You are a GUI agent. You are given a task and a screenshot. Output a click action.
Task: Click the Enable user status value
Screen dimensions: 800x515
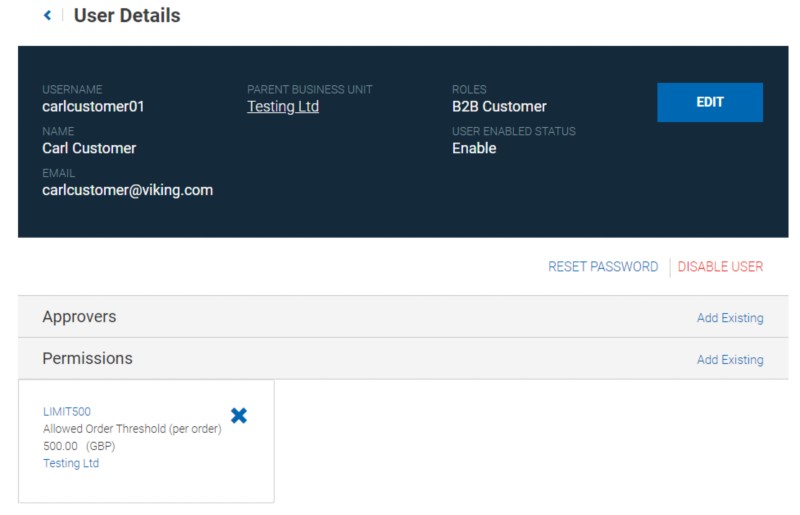pyautogui.click(x=474, y=148)
